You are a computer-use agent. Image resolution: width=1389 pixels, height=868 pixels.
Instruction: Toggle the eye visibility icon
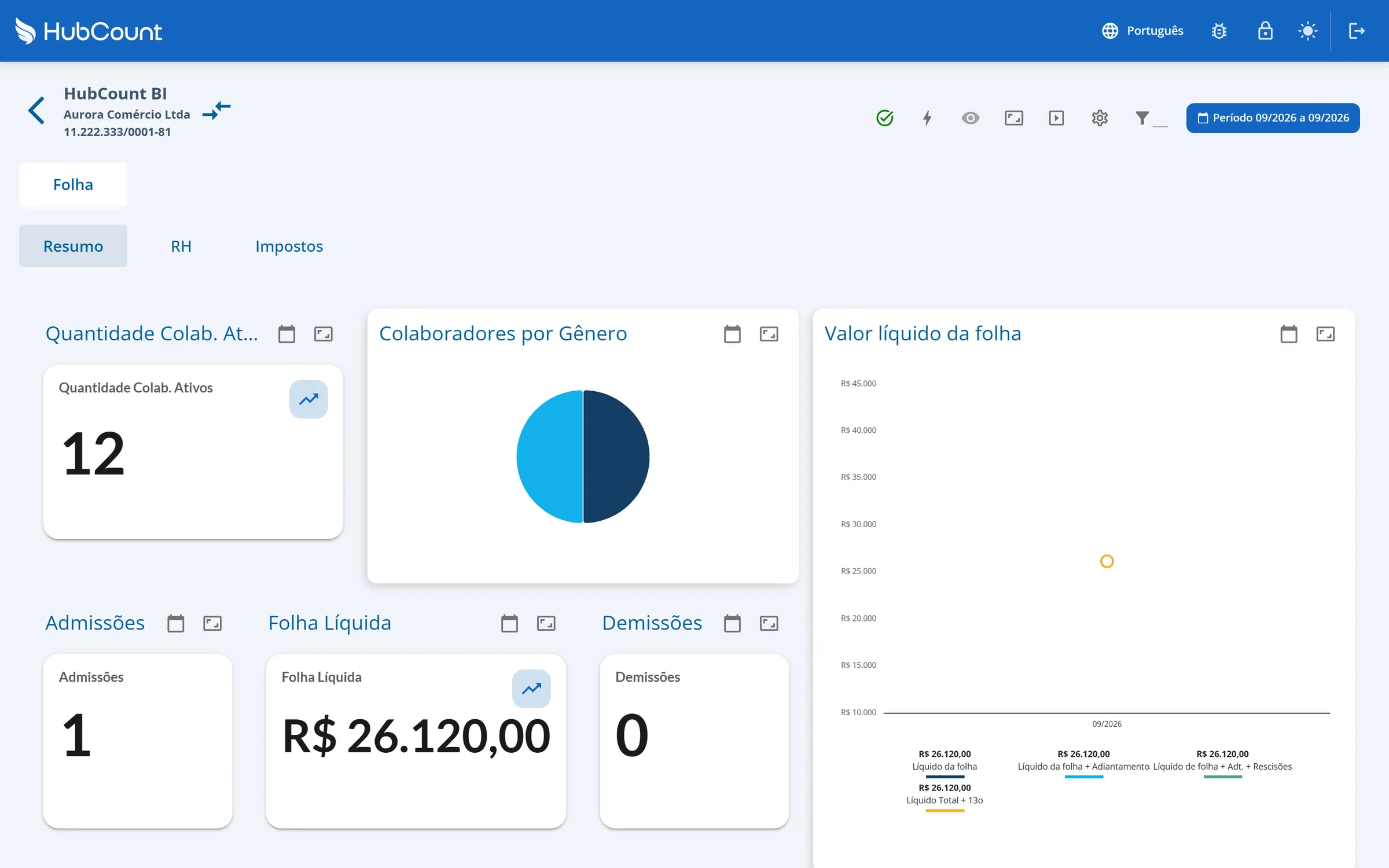971,118
